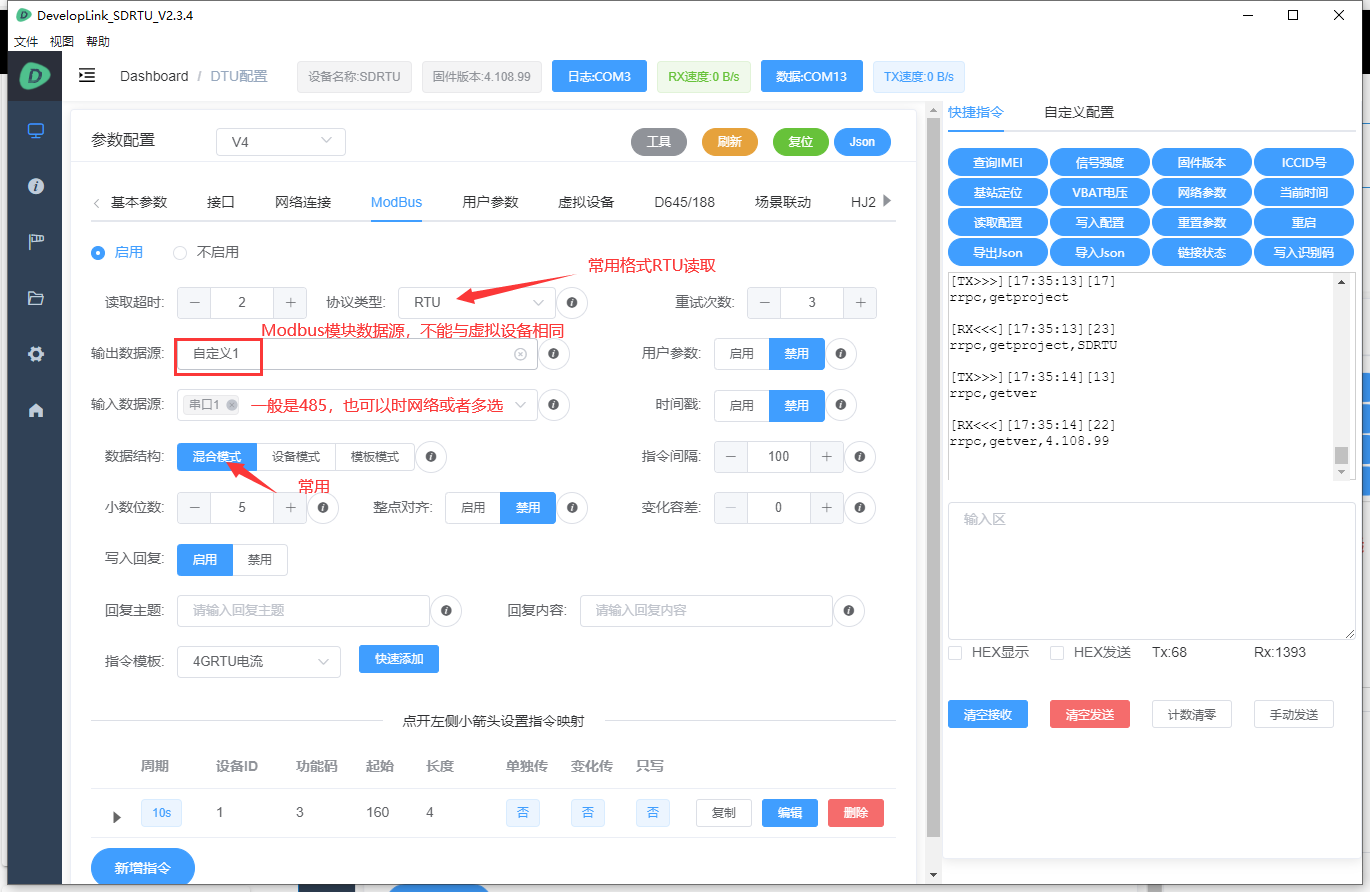Click 编辑 button in command row
This screenshot has height=892, width=1370.
point(790,813)
